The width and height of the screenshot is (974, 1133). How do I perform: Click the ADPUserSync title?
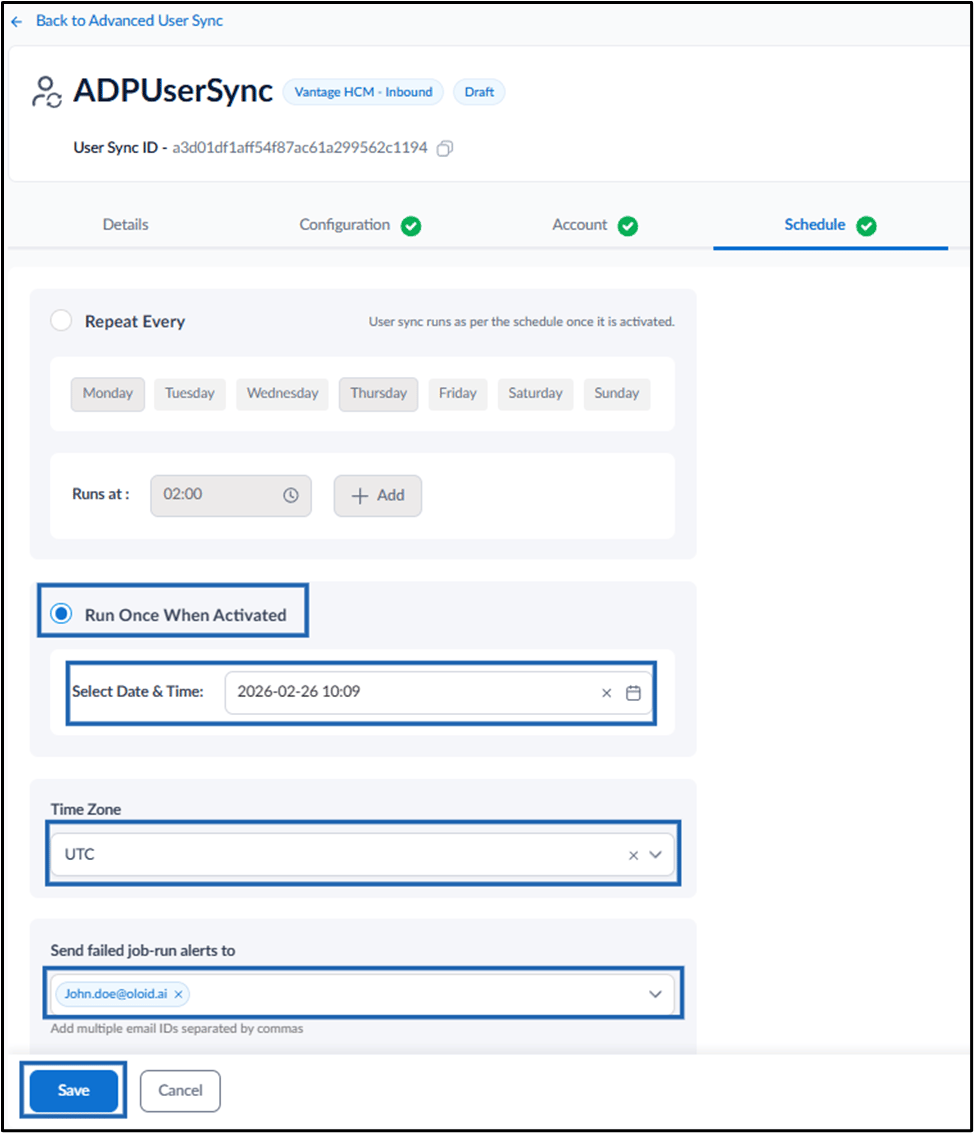(x=173, y=91)
